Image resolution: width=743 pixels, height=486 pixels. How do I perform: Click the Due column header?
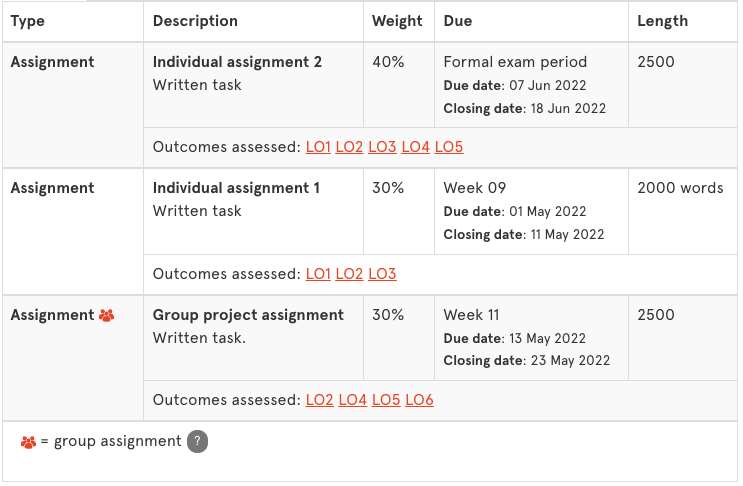[x=458, y=21]
